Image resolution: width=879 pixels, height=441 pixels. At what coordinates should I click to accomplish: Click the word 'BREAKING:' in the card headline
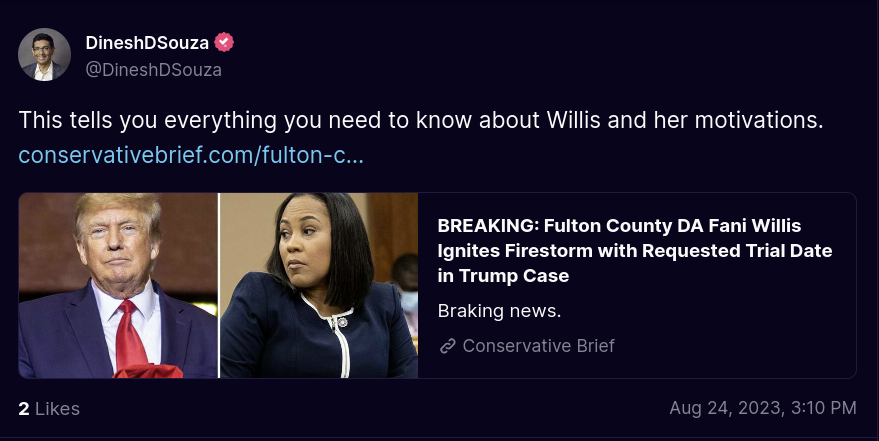tap(488, 226)
